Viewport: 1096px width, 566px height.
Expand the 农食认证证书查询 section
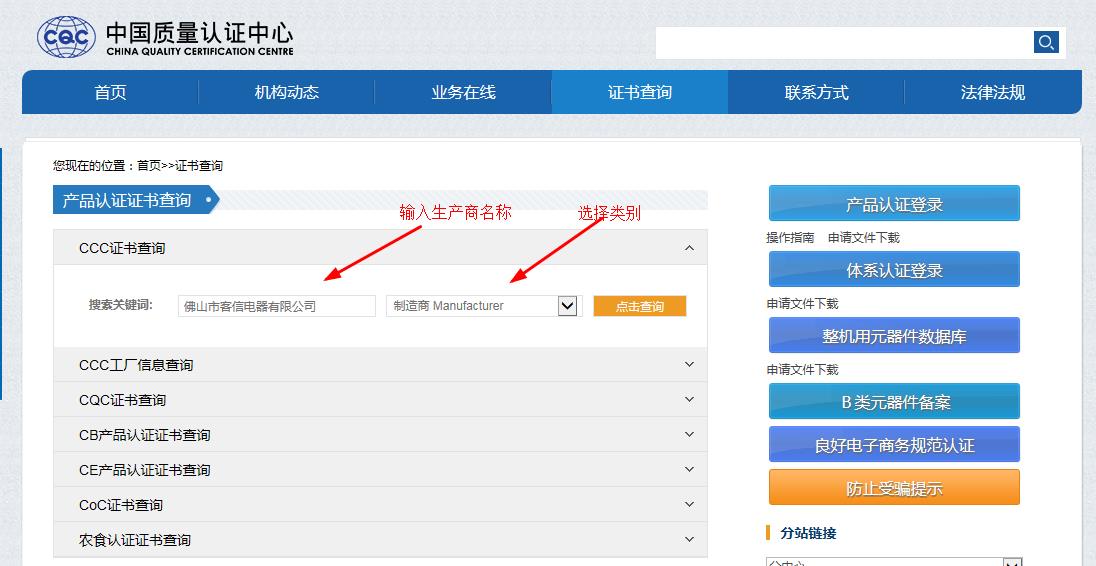click(x=380, y=539)
